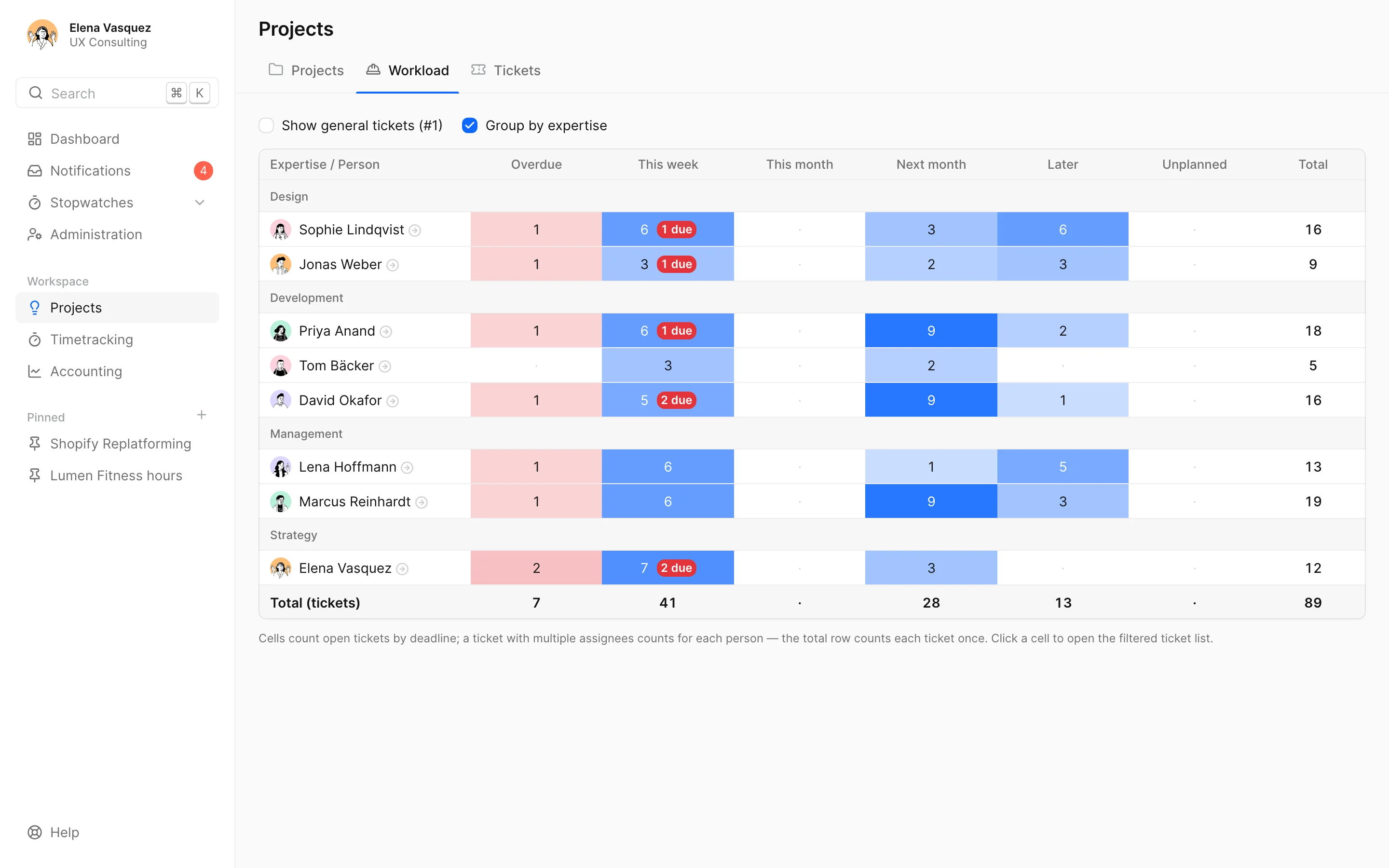Screen dimensions: 1389x868
Task: Open Marcus Reinhardt's This week cell
Action: 667,501
